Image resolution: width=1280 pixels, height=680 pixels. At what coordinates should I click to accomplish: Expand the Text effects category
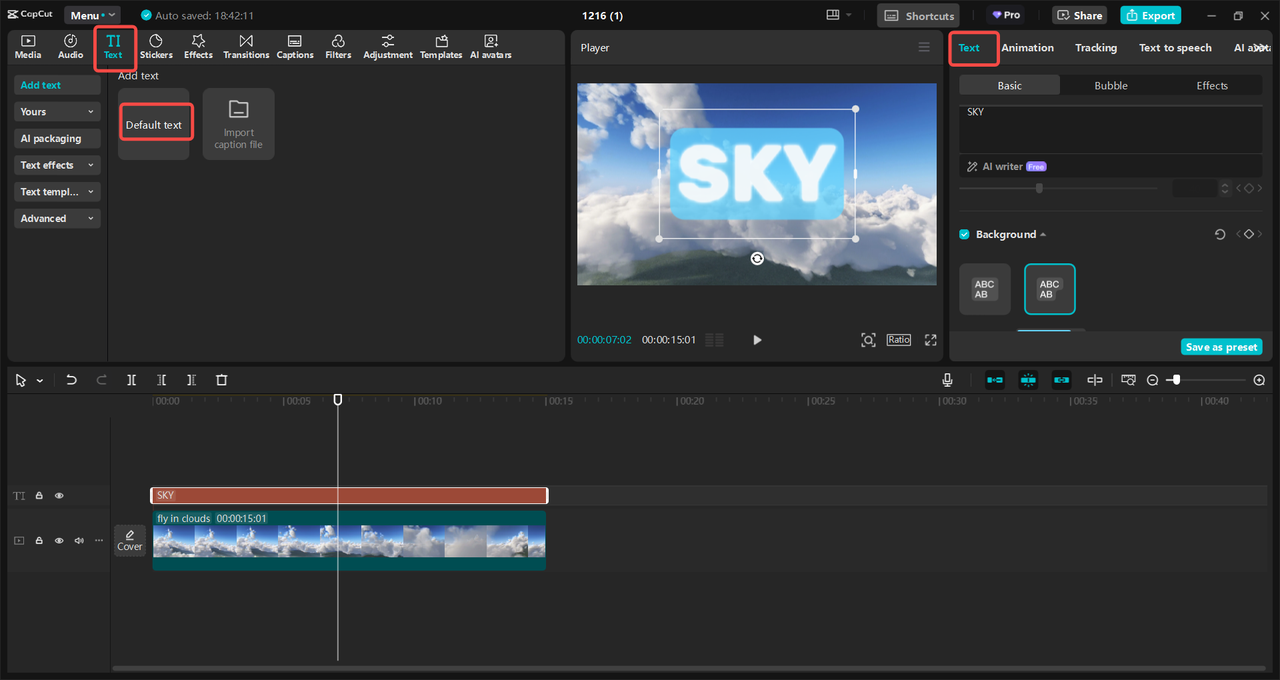[57, 165]
